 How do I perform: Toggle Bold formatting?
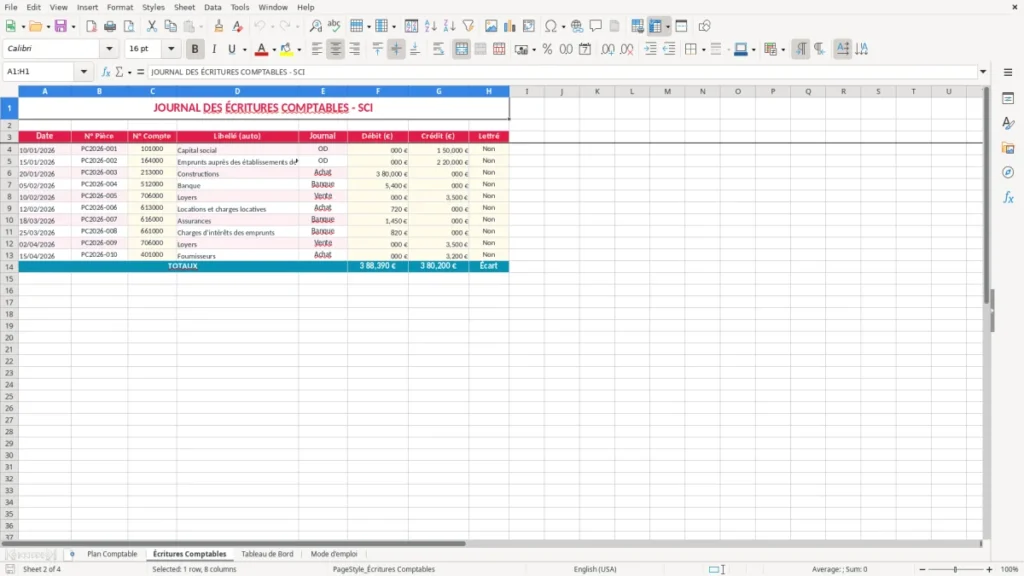coord(195,49)
